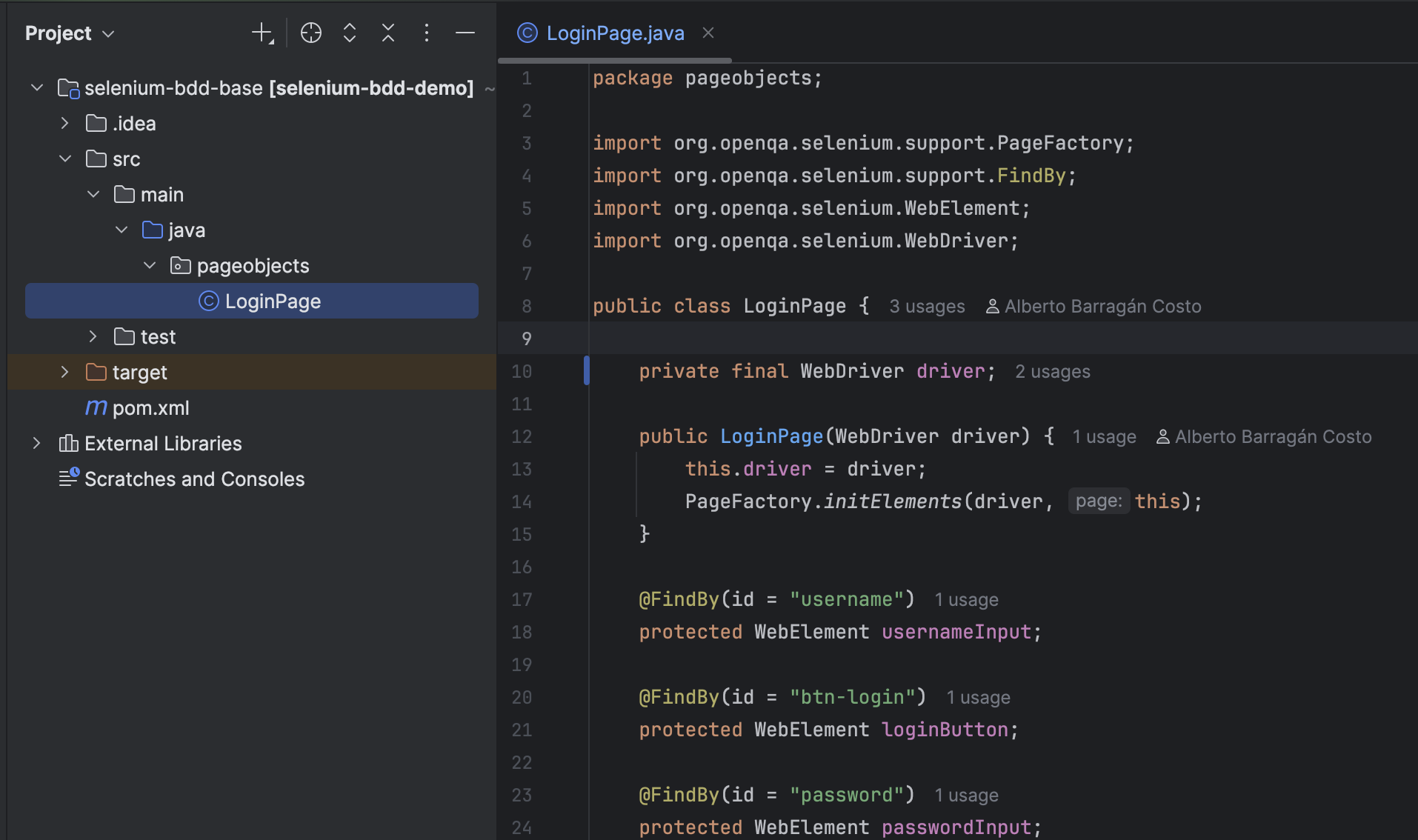The width and height of the screenshot is (1418, 840).
Task: Click the loginButton field name
Action: 945,730
